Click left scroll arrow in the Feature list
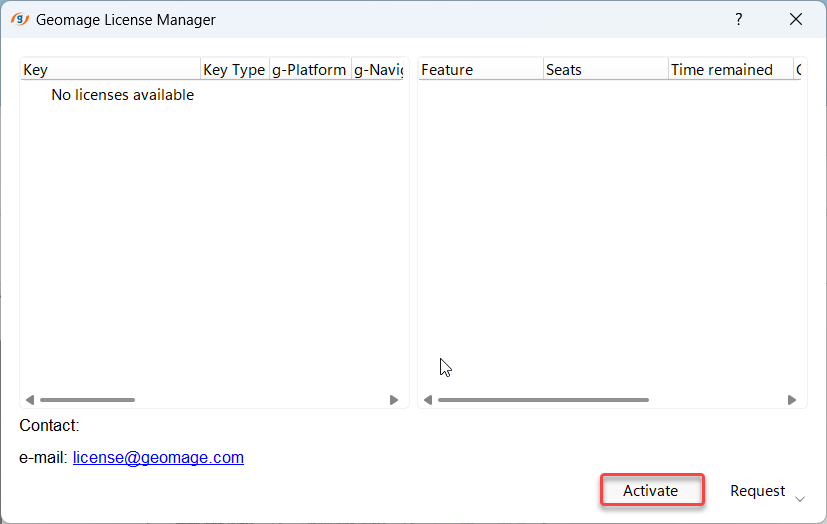This screenshot has height=524, width=827. [428, 400]
